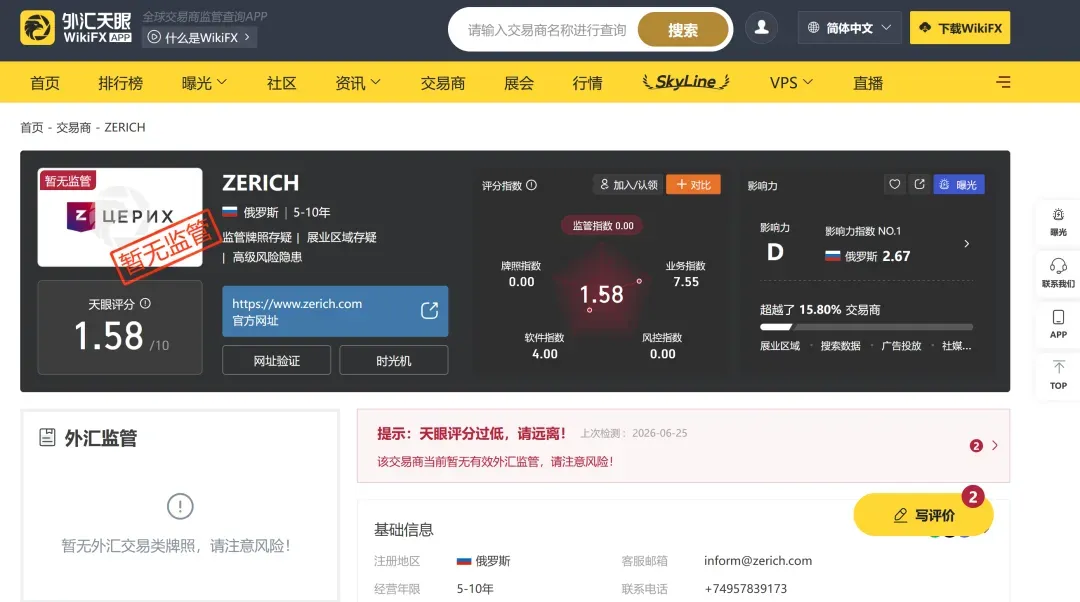The image size is (1080, 602).
Task: Click 首页 in the breadcrumb
Action: pyautogui.click(x=32, y=127)
